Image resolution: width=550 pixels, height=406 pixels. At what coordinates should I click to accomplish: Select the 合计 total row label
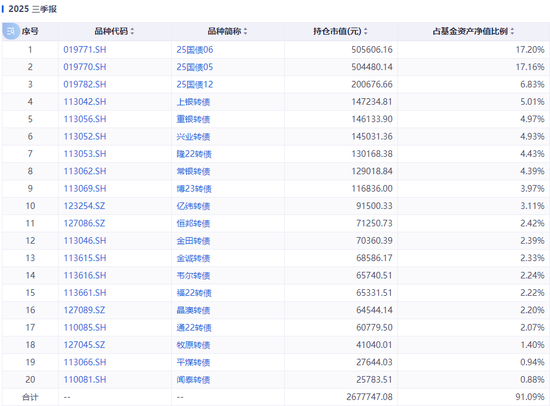[30, 397]
